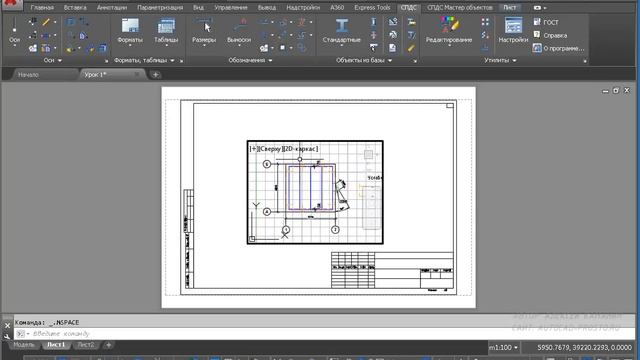This screenshot has width=640, height=360.
Task: Click the yellow ruler icon in Объекты из базы
Action: (411, 48)
